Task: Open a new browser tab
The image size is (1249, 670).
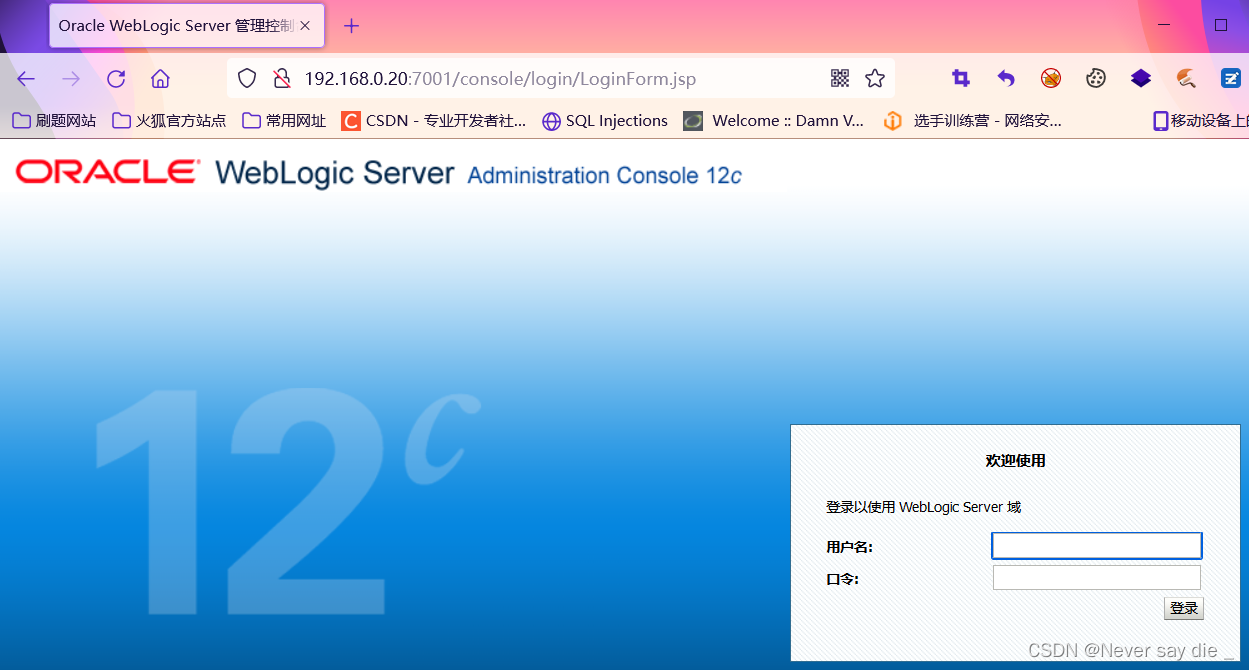Action: (x=350, y=25)
